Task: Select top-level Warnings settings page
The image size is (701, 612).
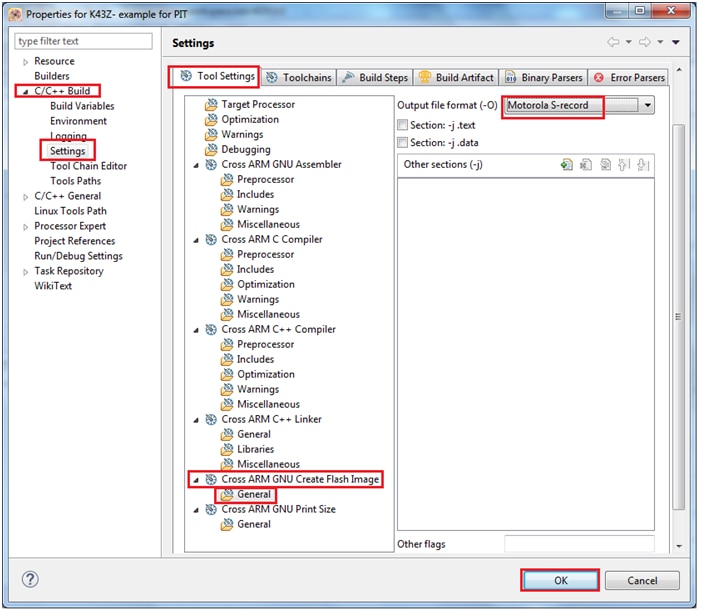Action: coord(242,135)
